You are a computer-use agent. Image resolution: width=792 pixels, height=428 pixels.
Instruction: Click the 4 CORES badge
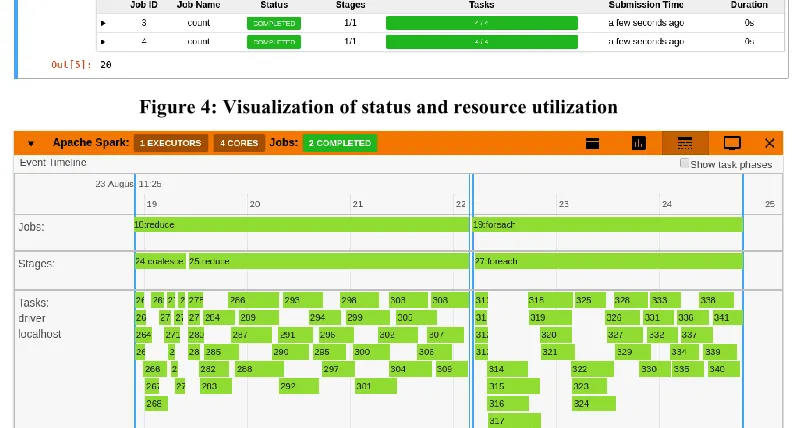[239, 143]
